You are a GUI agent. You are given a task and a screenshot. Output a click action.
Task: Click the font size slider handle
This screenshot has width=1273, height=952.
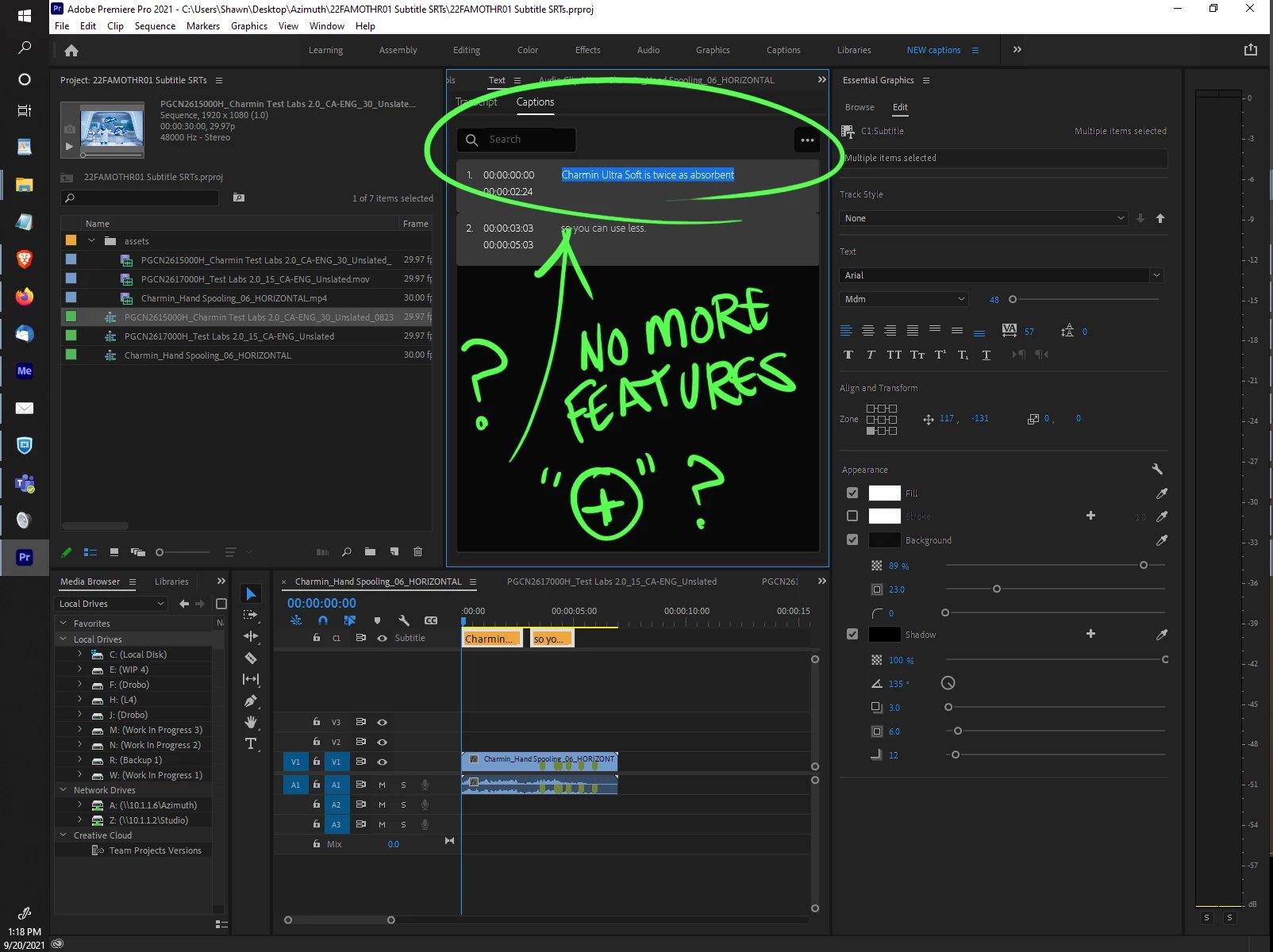pyautogui.click(x=1013, y=299)
